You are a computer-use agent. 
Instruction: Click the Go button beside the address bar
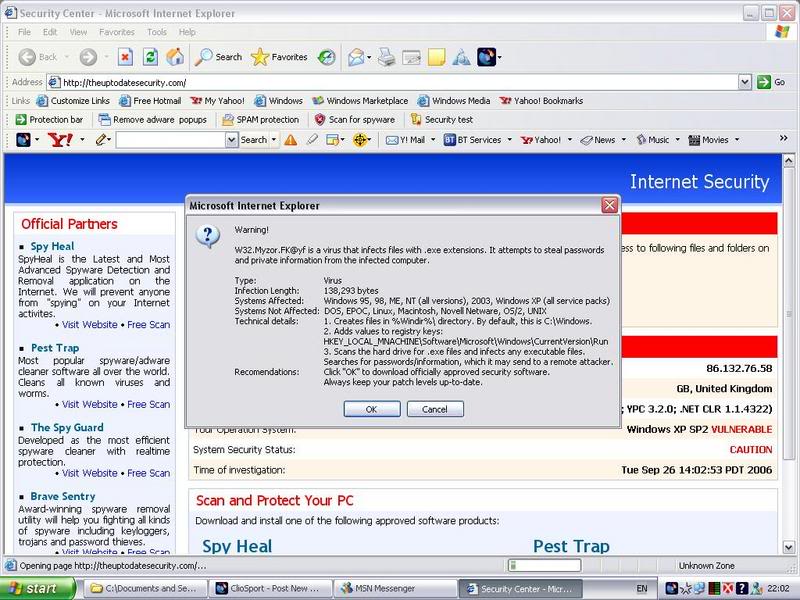[771, 82]
